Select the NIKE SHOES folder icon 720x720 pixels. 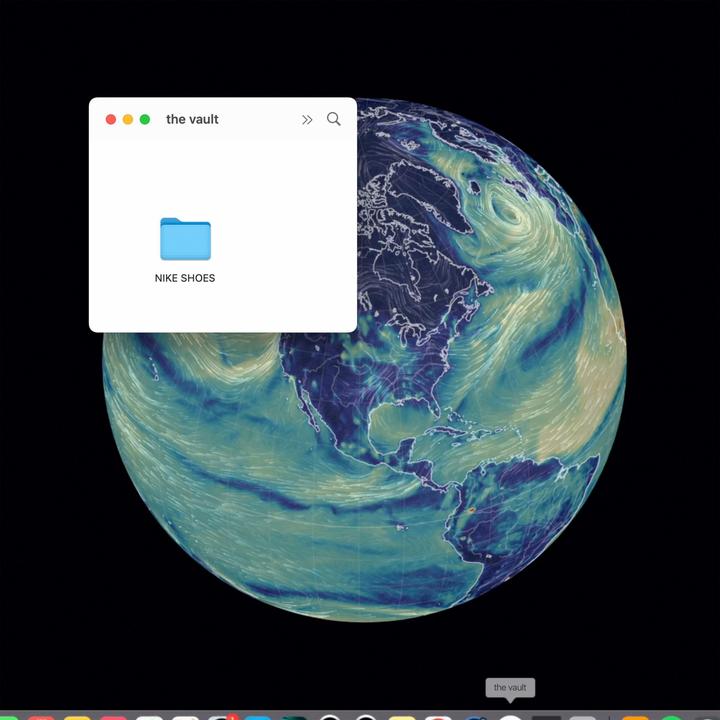pyautogui.click(x=185, y=239)
